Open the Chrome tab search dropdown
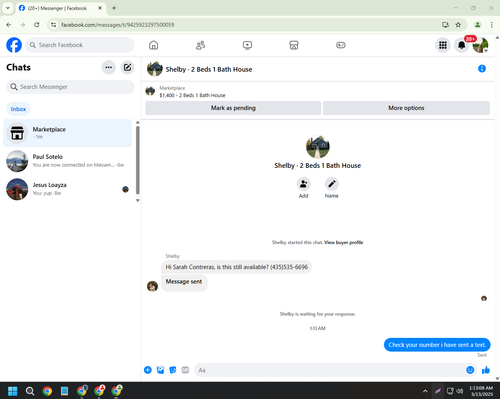Viewport: 500px width, 399px height. point(8,8)
